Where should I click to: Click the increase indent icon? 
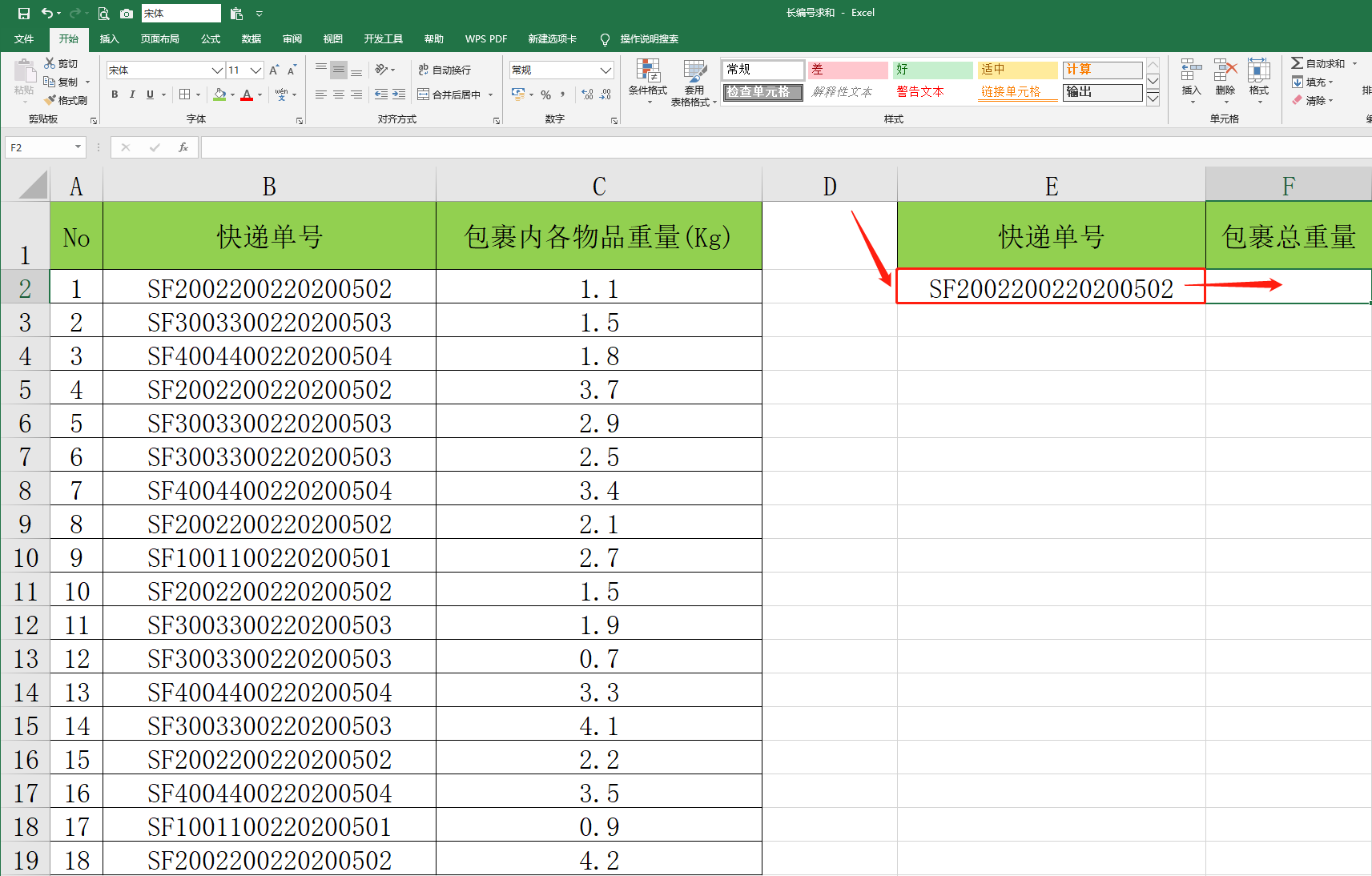point(399,94)
